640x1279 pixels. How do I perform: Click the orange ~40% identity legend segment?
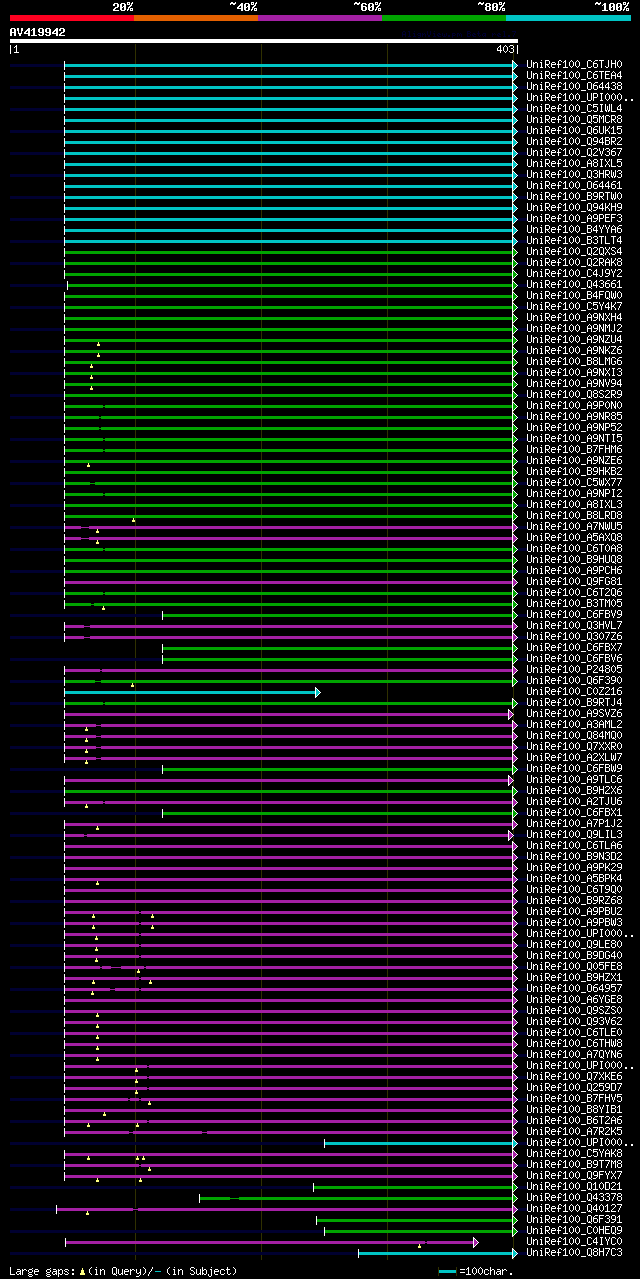pyautogui.click(x=196, y=17)
